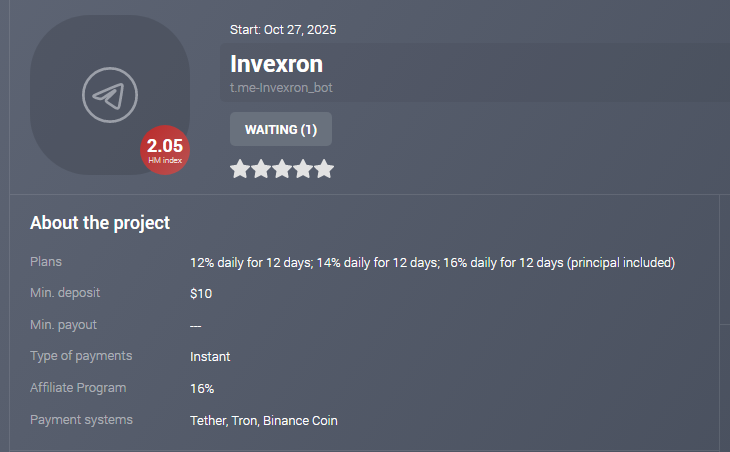Click the first rating star
The height and width of the screenshot is (452, 730).
coord(240,169)
